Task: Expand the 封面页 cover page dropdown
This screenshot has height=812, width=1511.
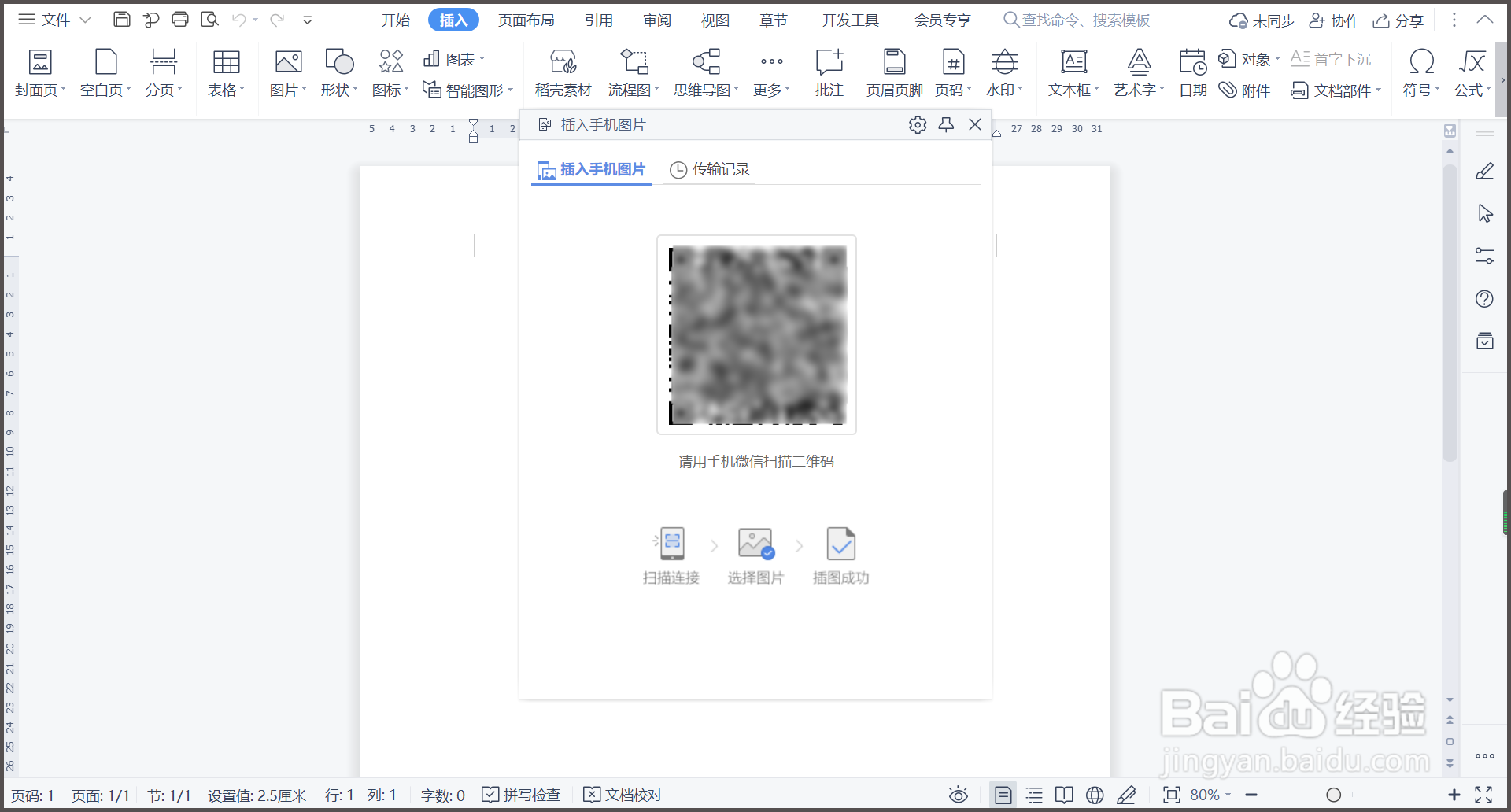Action: click(x=63, y=89)
